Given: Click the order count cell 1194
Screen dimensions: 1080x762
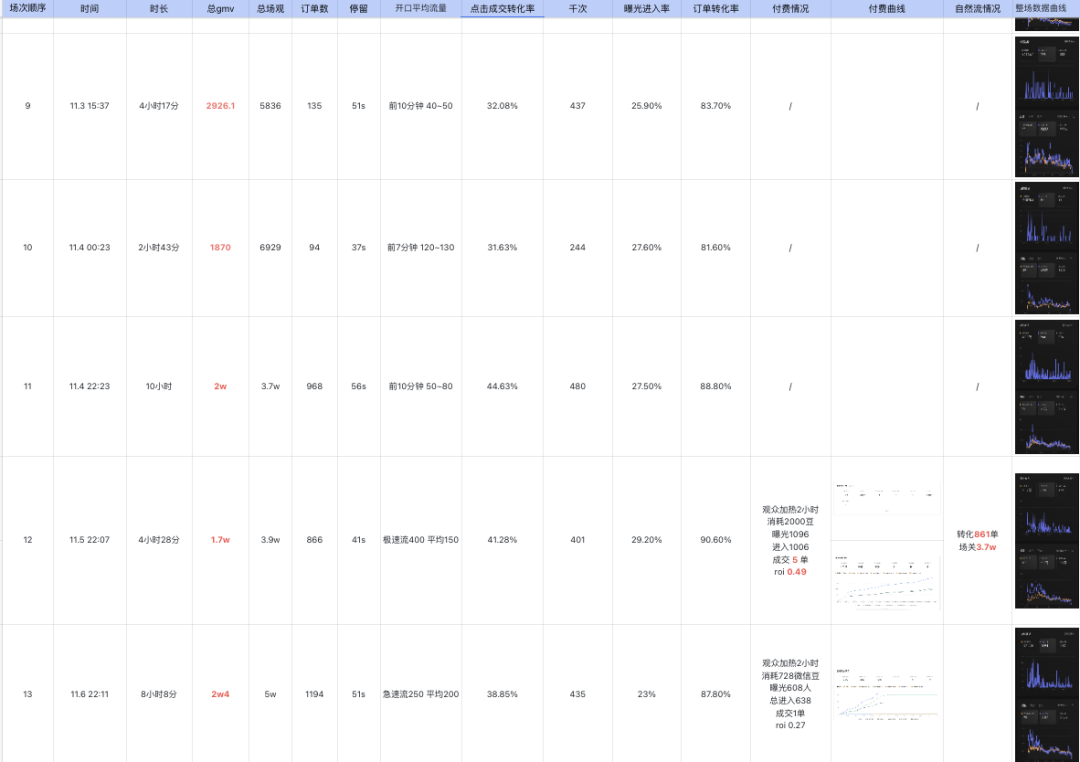Looking at the screenshot, I should click(x=315, y=694).
